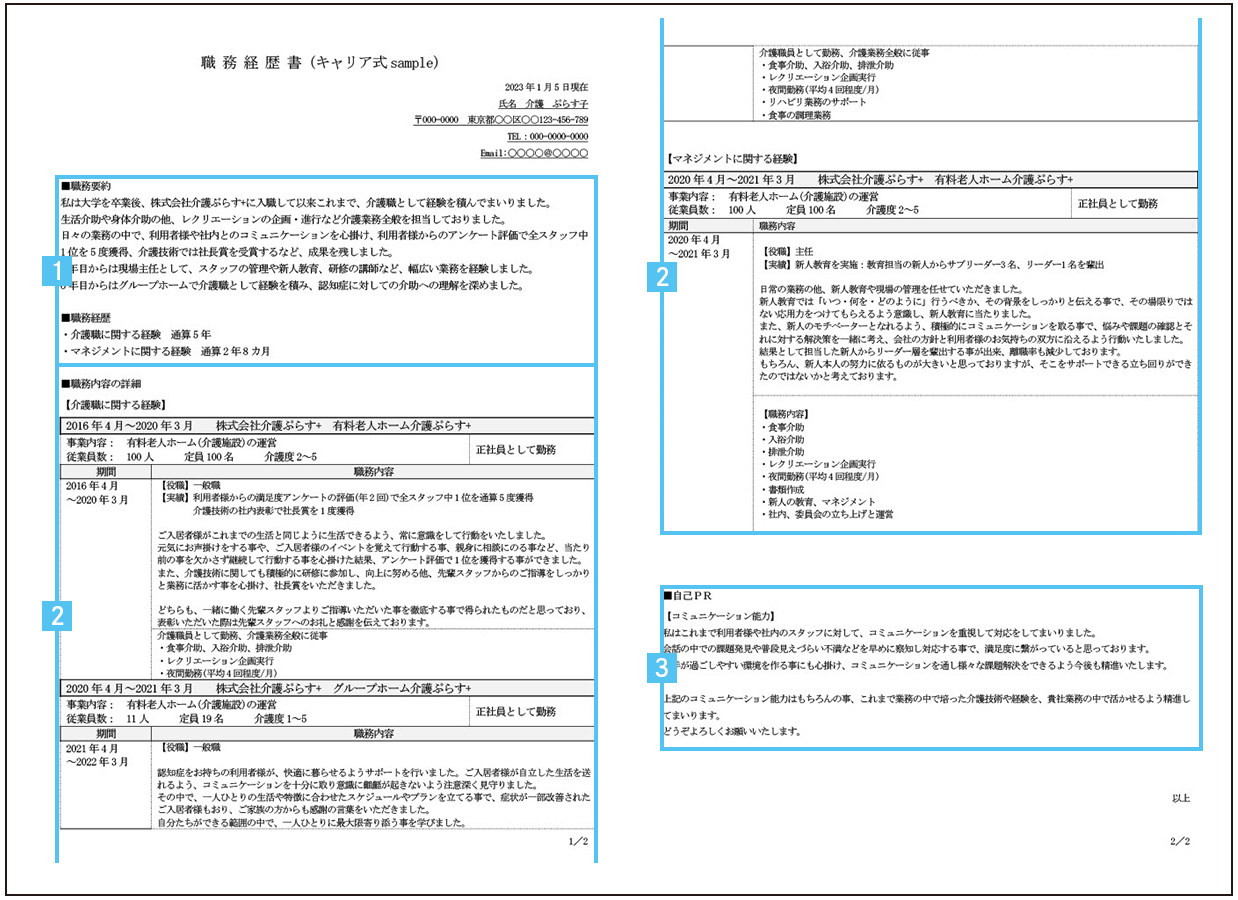The height and width of the screenshot is (900, 1238).
Task: Click the グループホーム介護ぷらす+ table header row
Action: (x=328, y=689)
